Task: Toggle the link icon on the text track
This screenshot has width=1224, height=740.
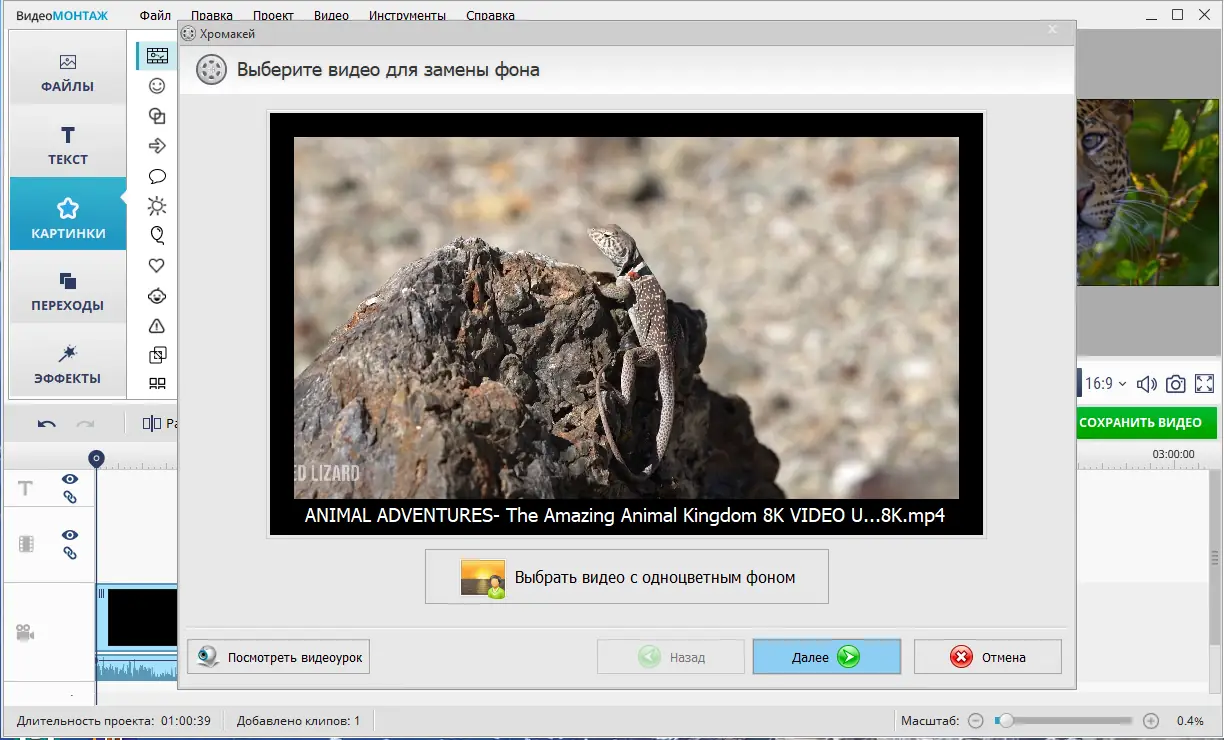Action: [70, 497]
